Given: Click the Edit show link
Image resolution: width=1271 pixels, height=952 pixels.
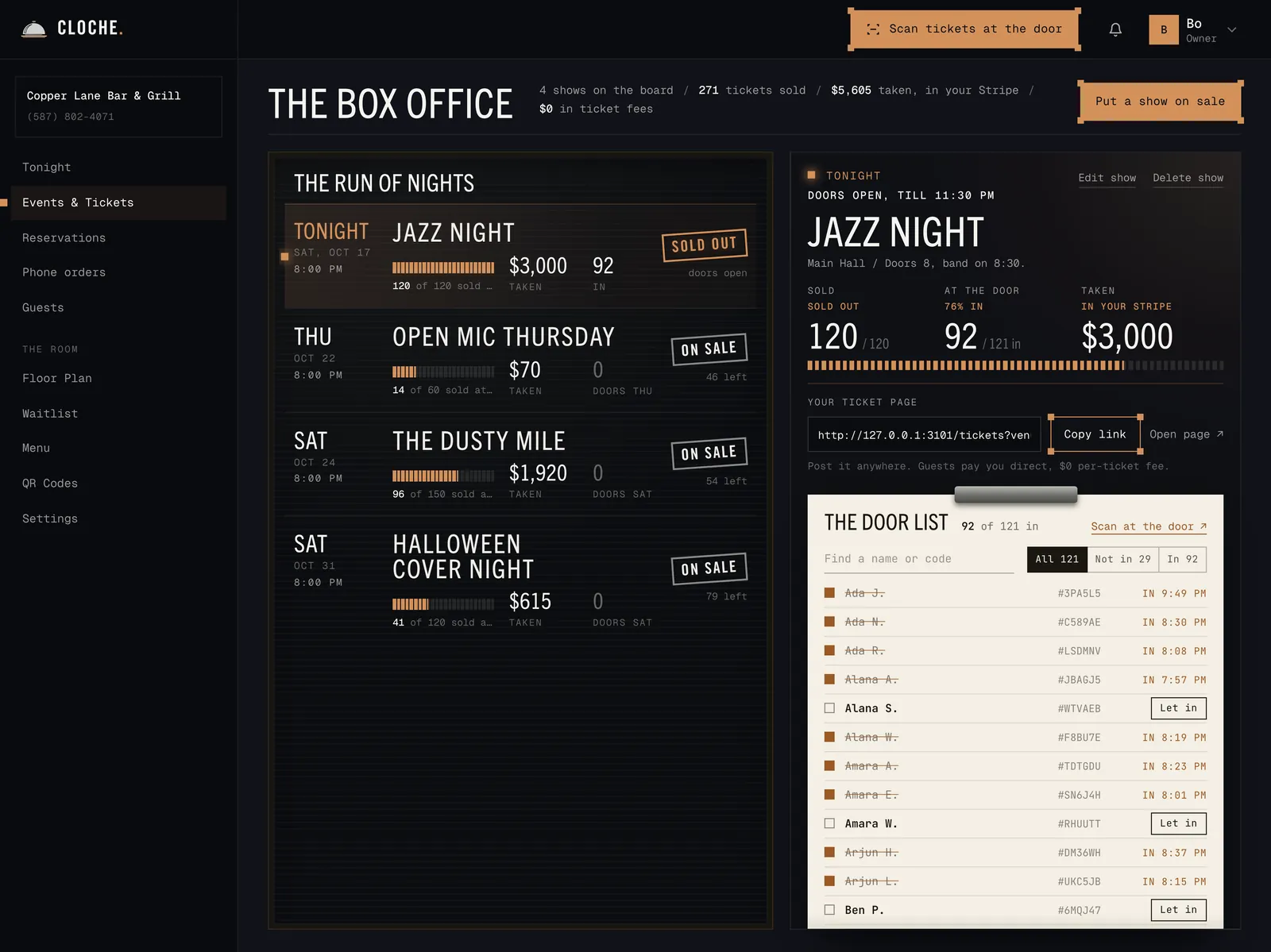Looking at the screenshot, I should coord(1107,178).
